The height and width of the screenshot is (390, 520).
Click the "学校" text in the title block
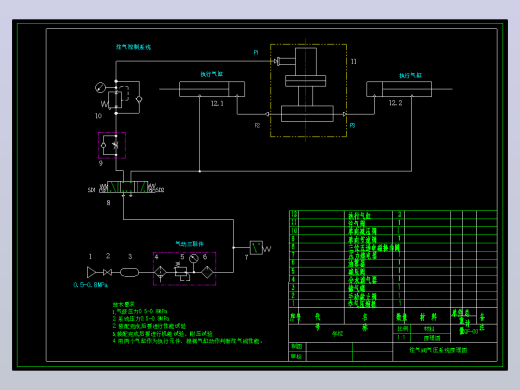coord(337,334)
